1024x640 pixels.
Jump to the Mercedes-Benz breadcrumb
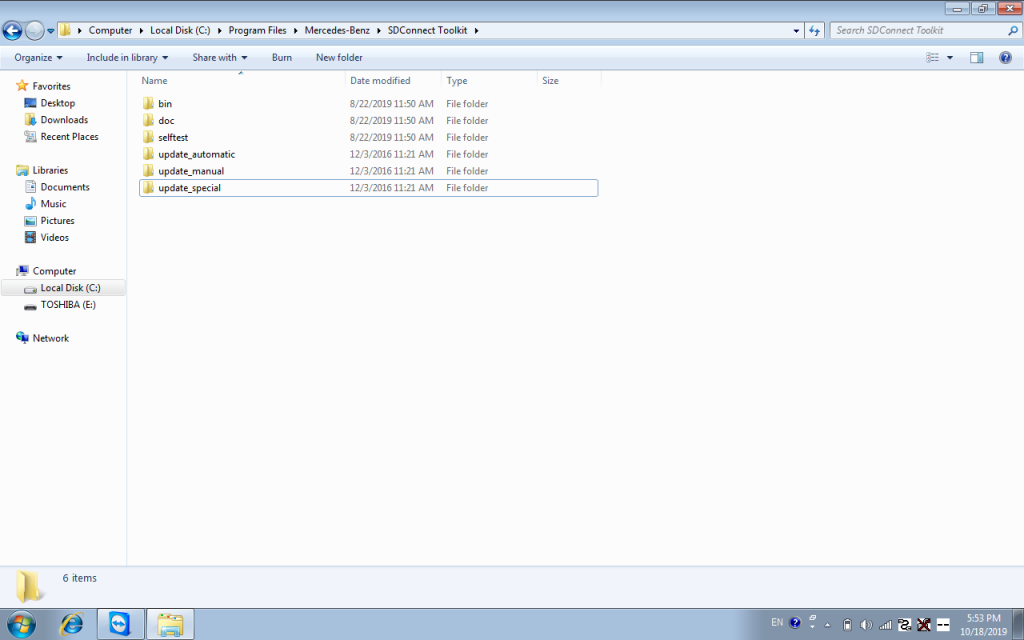click(x=337, y=30)
